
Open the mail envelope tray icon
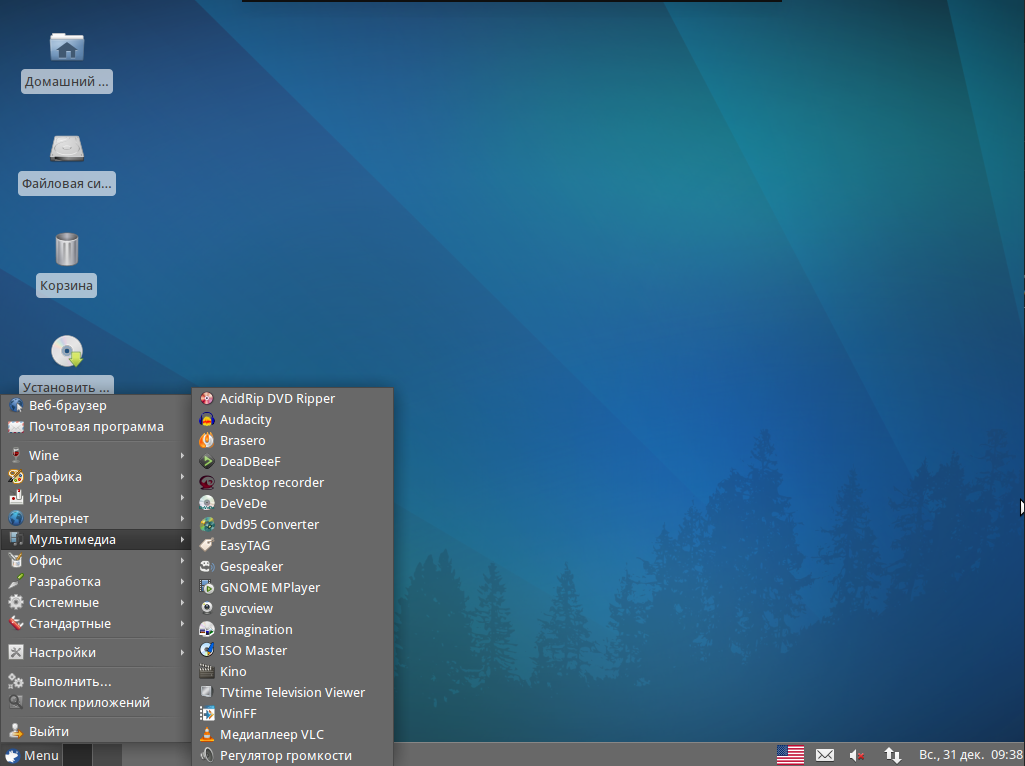tap(825, 755)
